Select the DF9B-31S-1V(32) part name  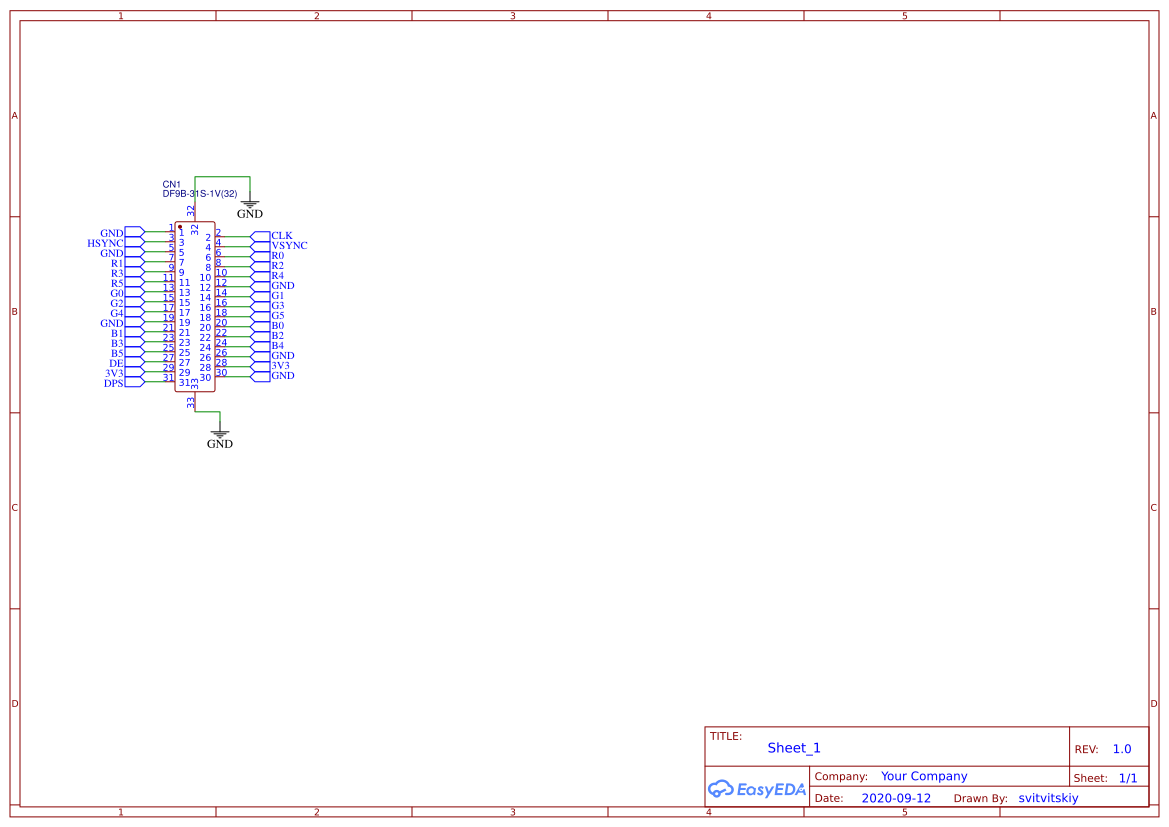(200, 194)
